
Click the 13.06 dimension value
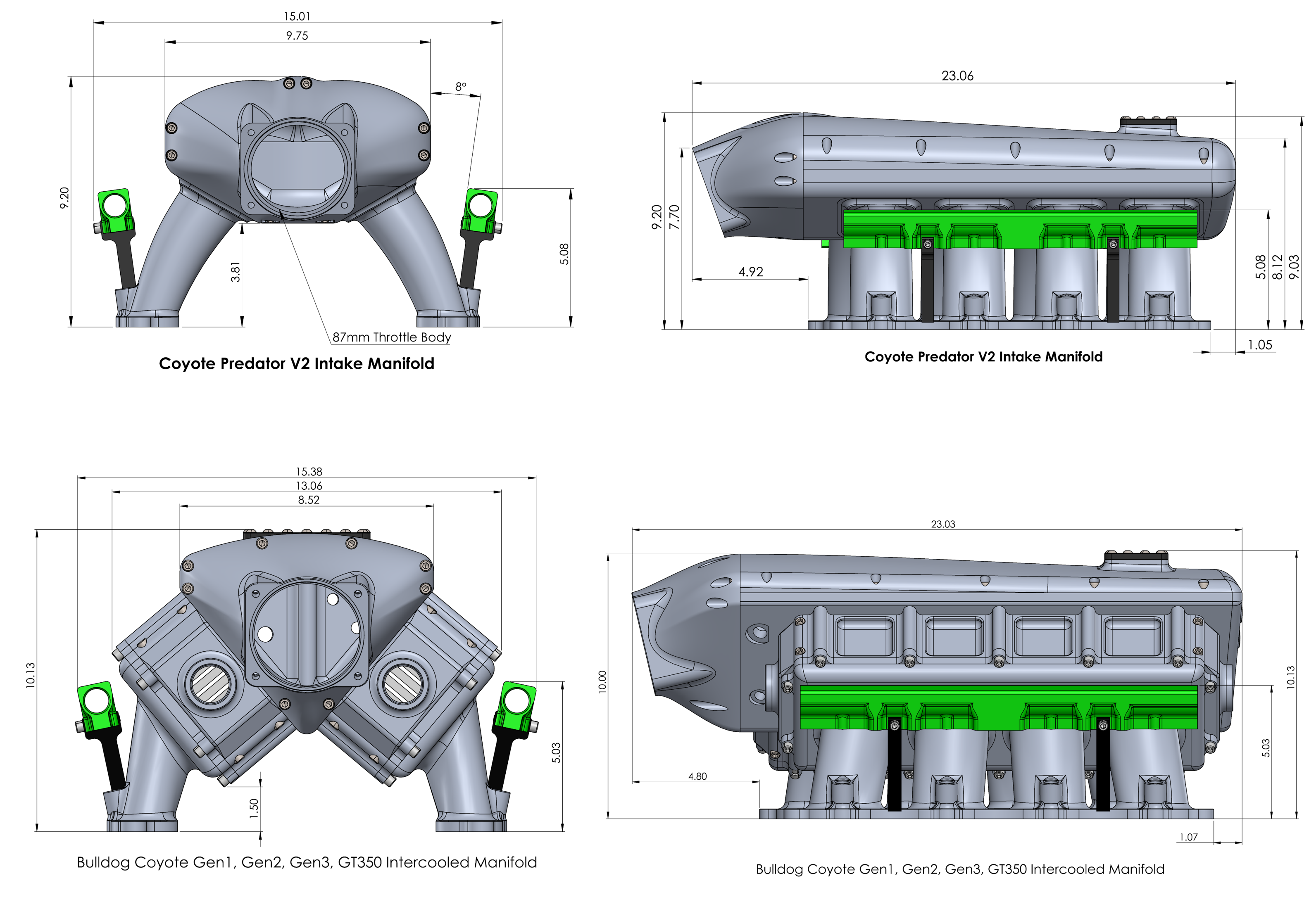(x=309, y=486)
